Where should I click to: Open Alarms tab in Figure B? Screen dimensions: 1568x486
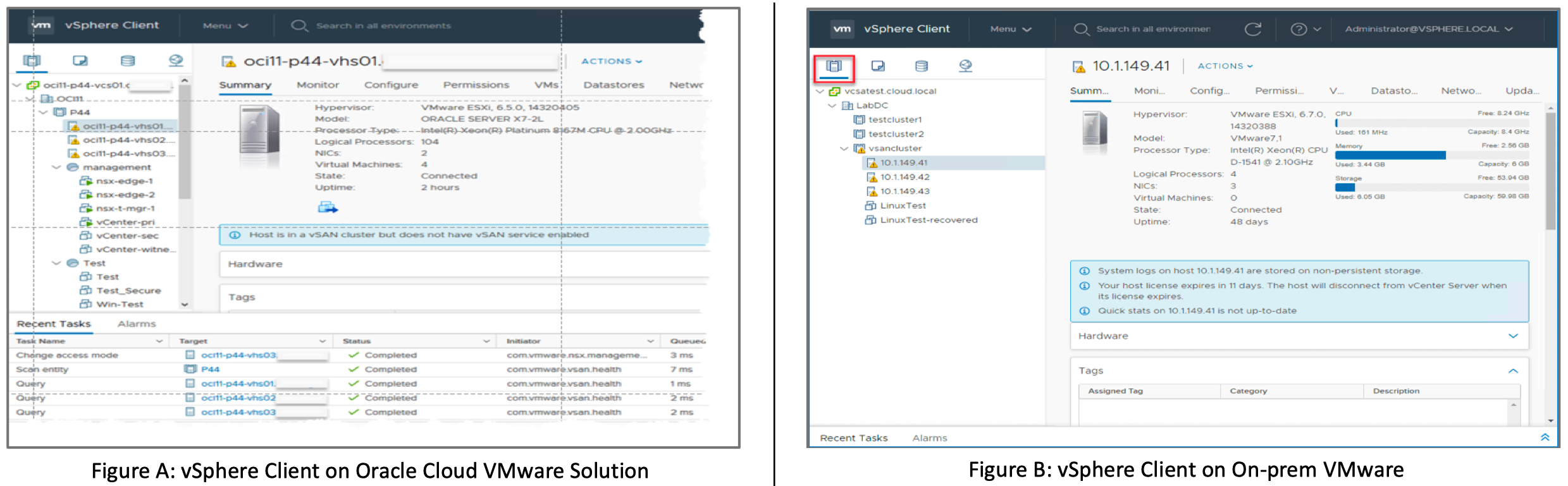coord(930,438)
